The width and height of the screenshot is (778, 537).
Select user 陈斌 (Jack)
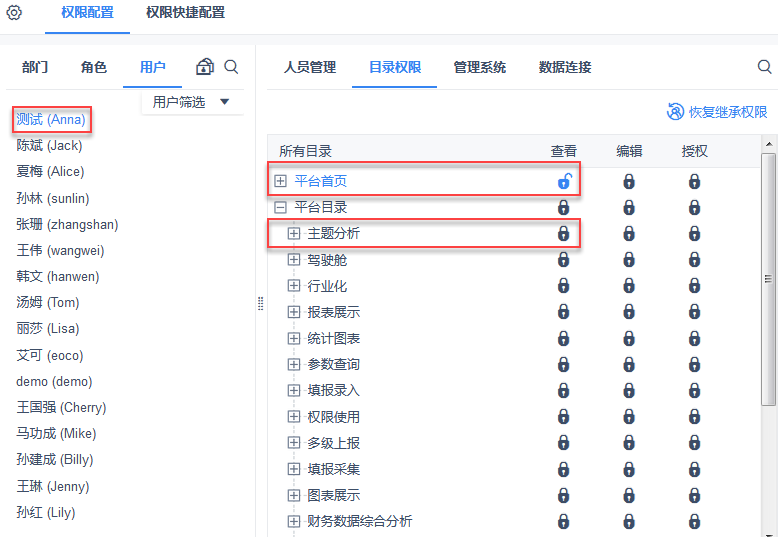(49, 146)
